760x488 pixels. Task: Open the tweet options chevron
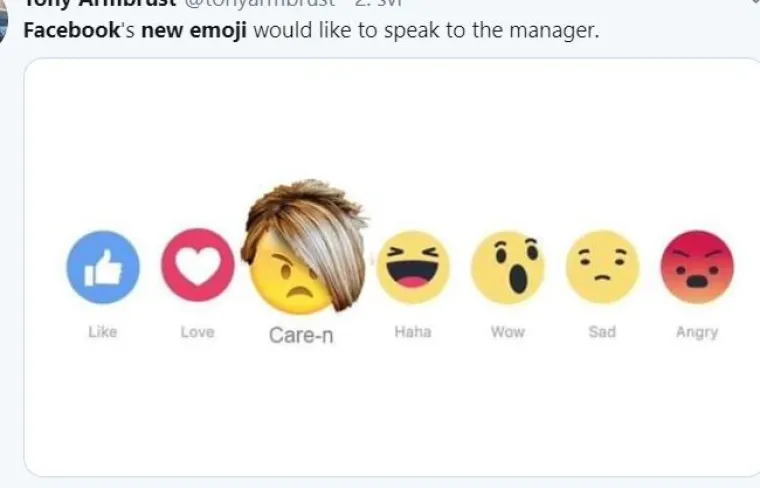[755, 3]
